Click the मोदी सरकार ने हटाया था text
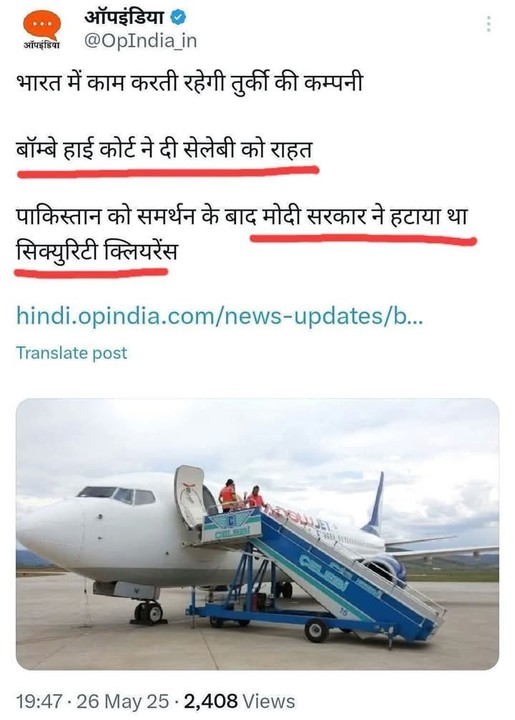The image size is (515, 720). (x=364, y=216)
